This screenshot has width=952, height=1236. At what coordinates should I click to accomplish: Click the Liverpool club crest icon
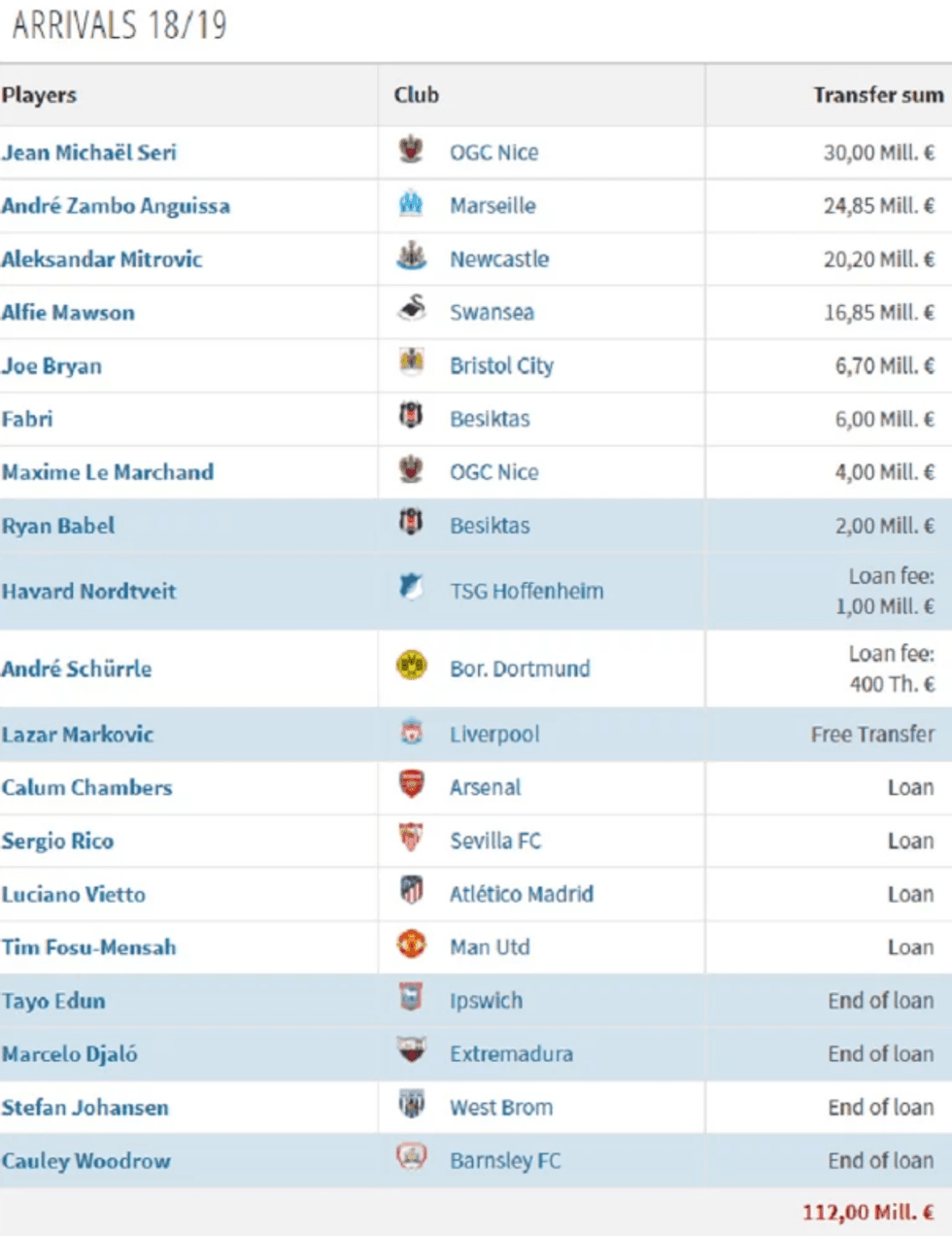click(411, 733)
